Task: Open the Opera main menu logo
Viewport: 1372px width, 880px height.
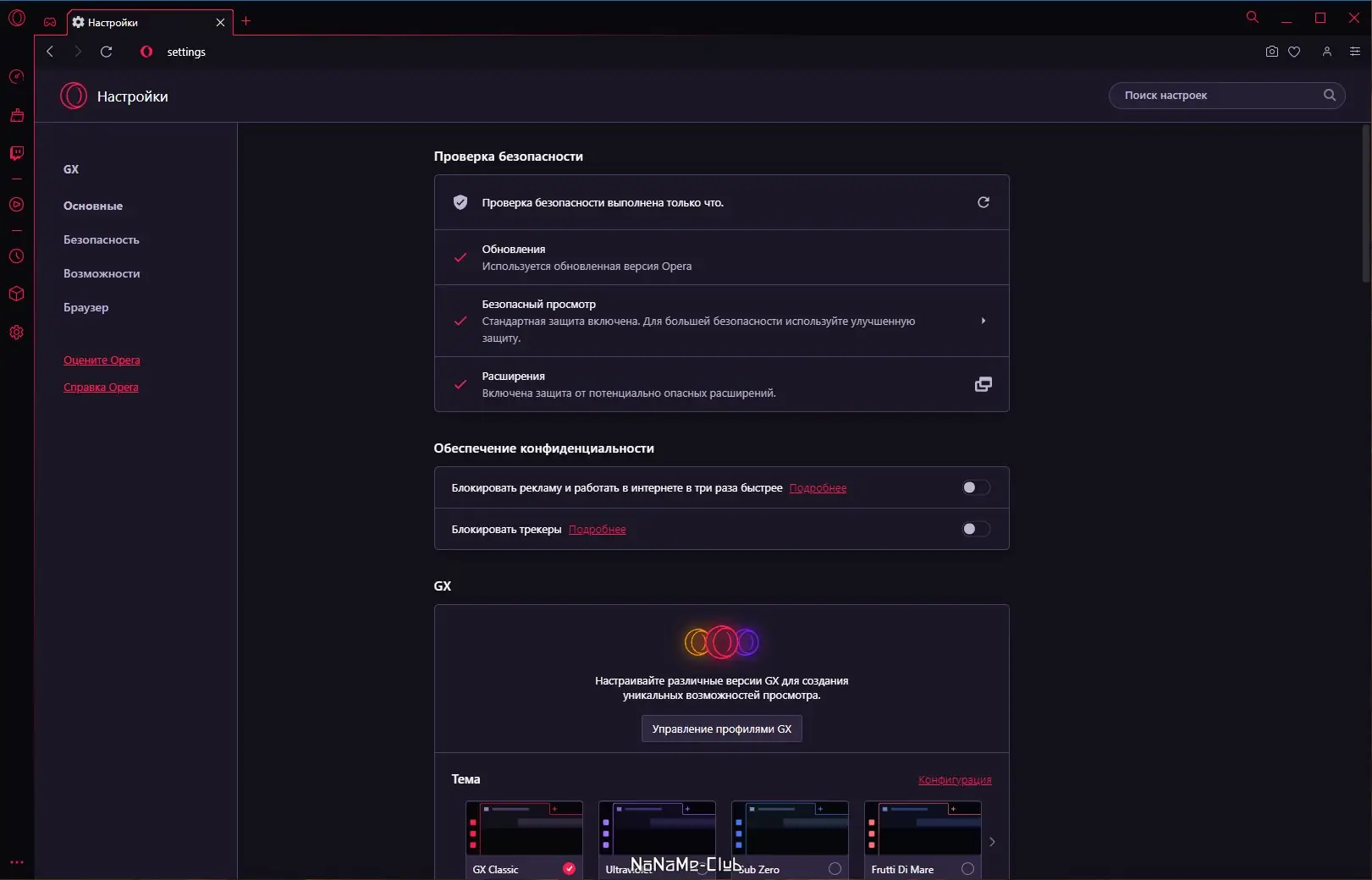Action: [x=17, y=18]
